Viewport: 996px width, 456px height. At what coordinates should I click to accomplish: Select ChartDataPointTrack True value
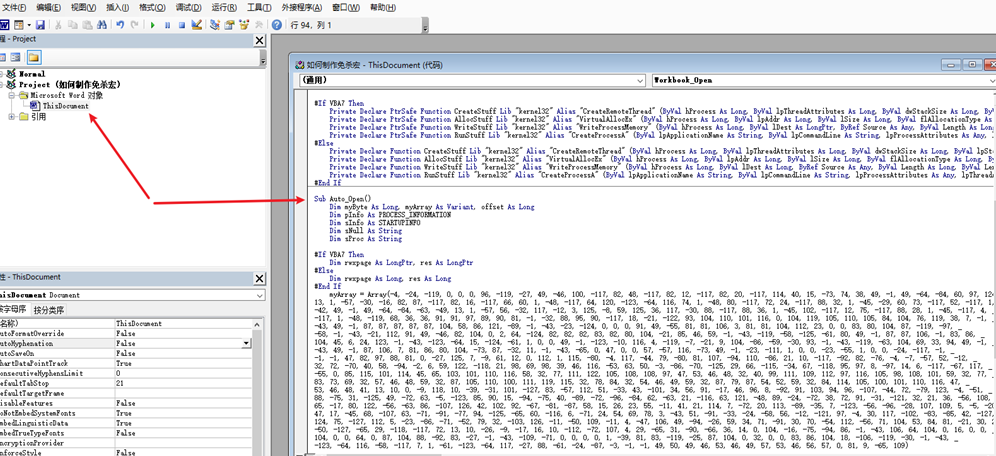(183, 363)
